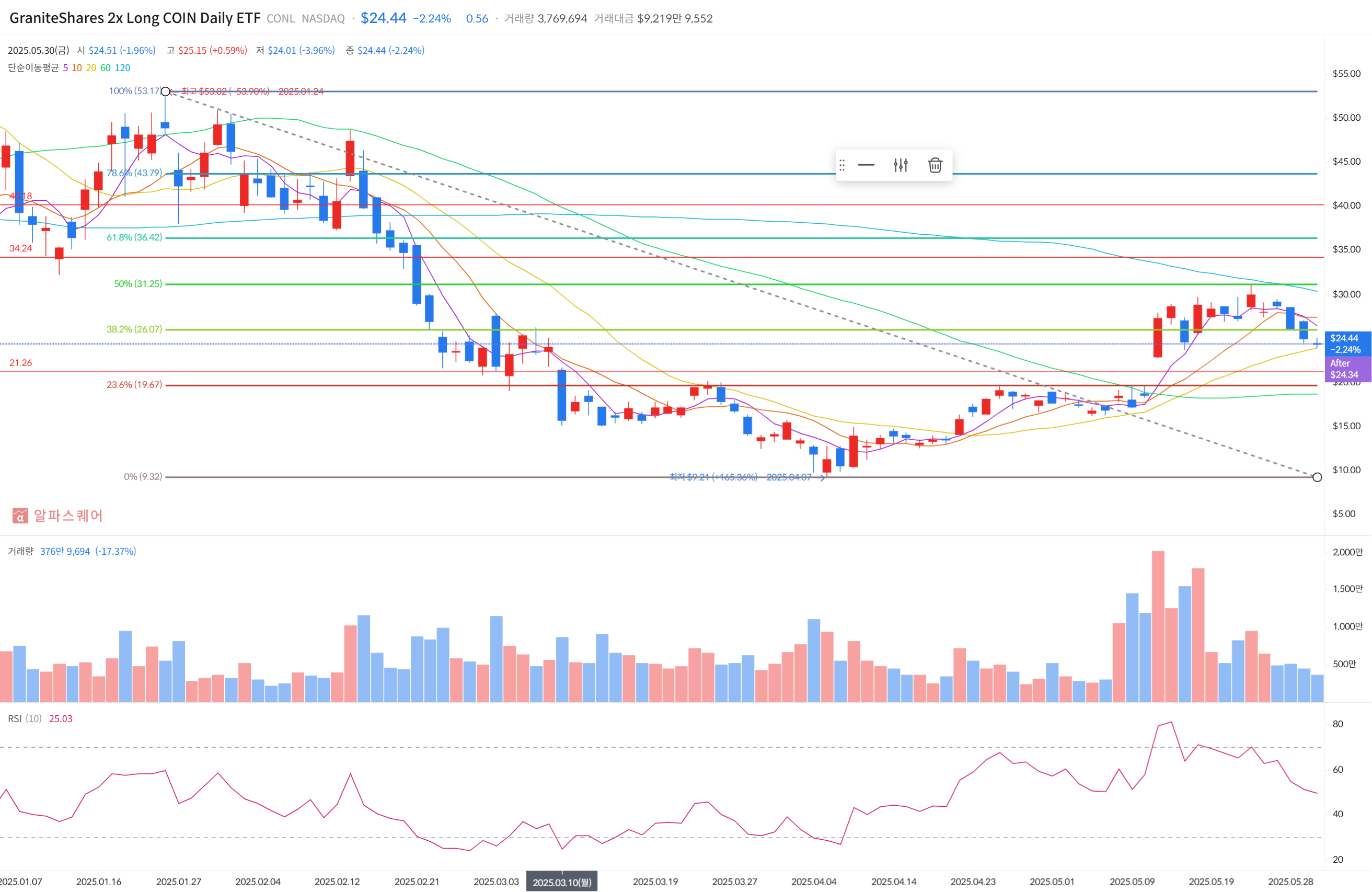Click the high price 고 $25.15 (+0.59%)
Image resolution: width=1372 pixels, height=892 pixels.
tap(206, 50)
